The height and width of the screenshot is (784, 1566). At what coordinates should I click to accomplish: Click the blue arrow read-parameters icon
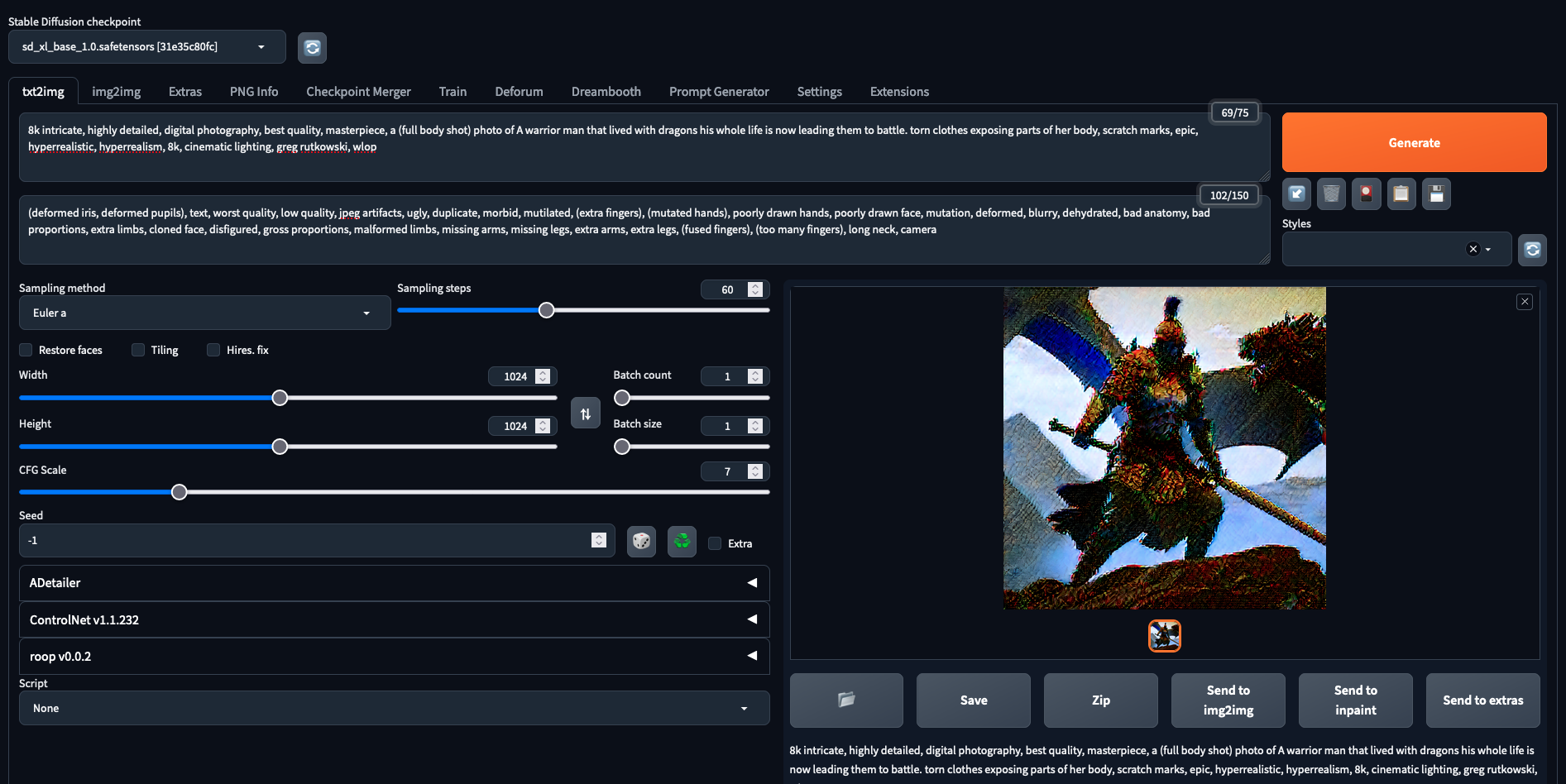[x=1296, y=194]
